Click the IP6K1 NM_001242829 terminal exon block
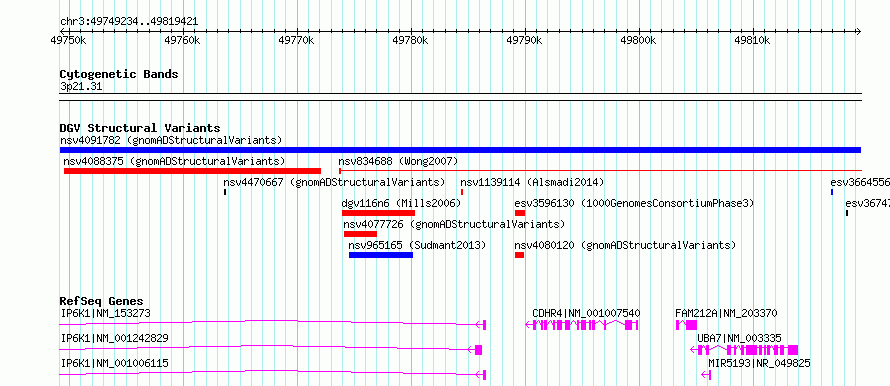 [x=478, y=350]
